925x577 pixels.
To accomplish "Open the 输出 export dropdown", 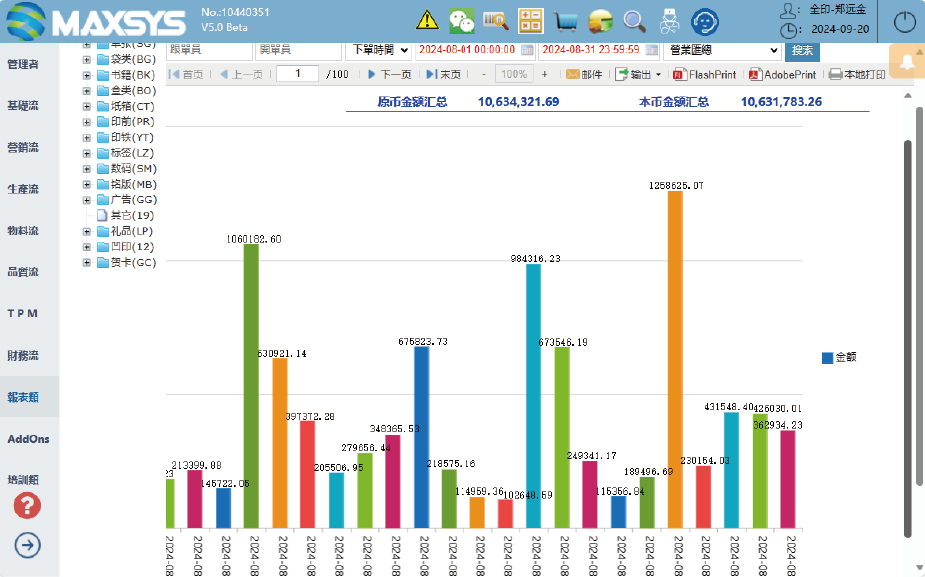I will (x=638, y=74).
